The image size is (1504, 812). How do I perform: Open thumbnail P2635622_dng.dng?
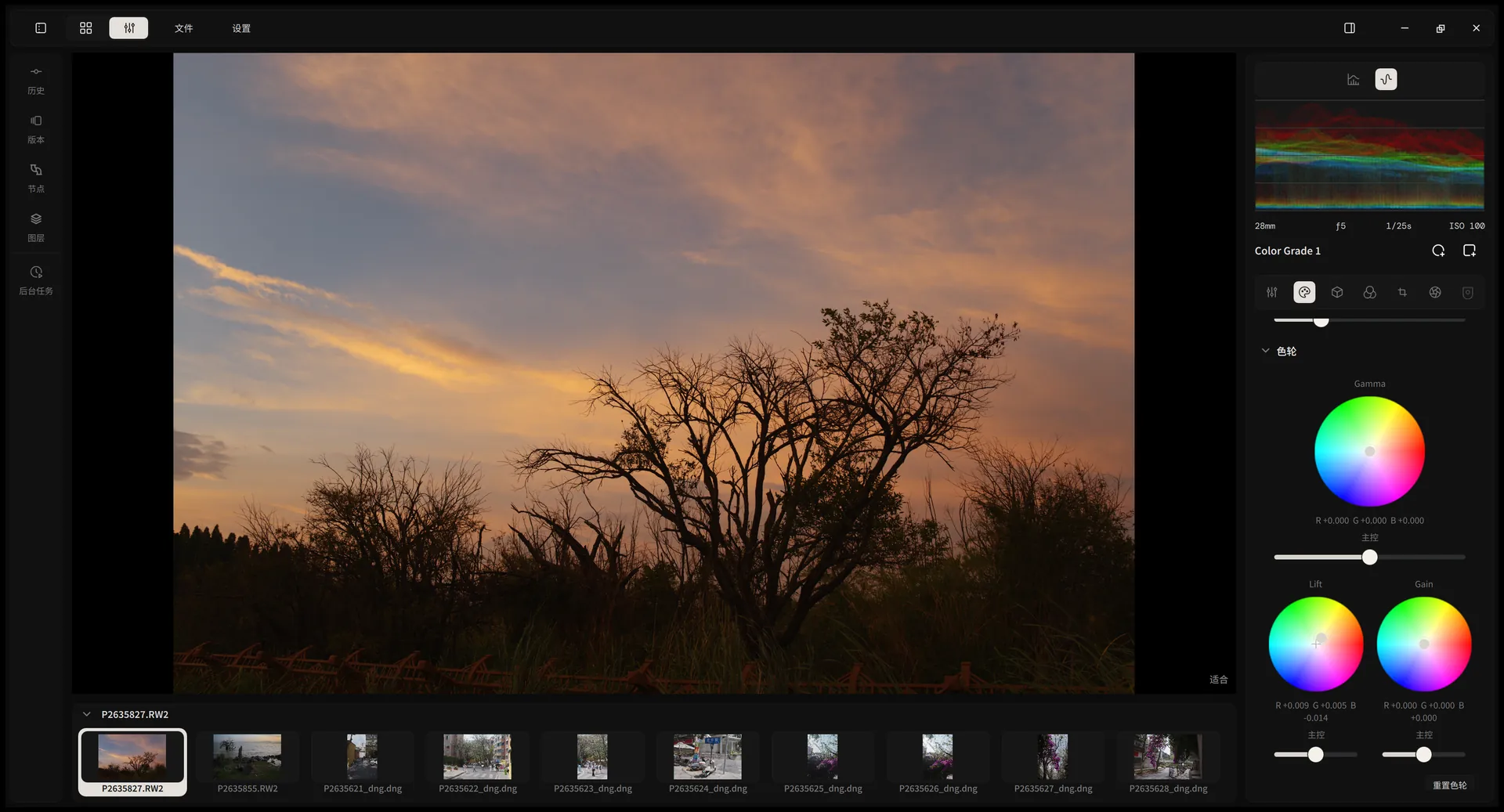point(478,762)
